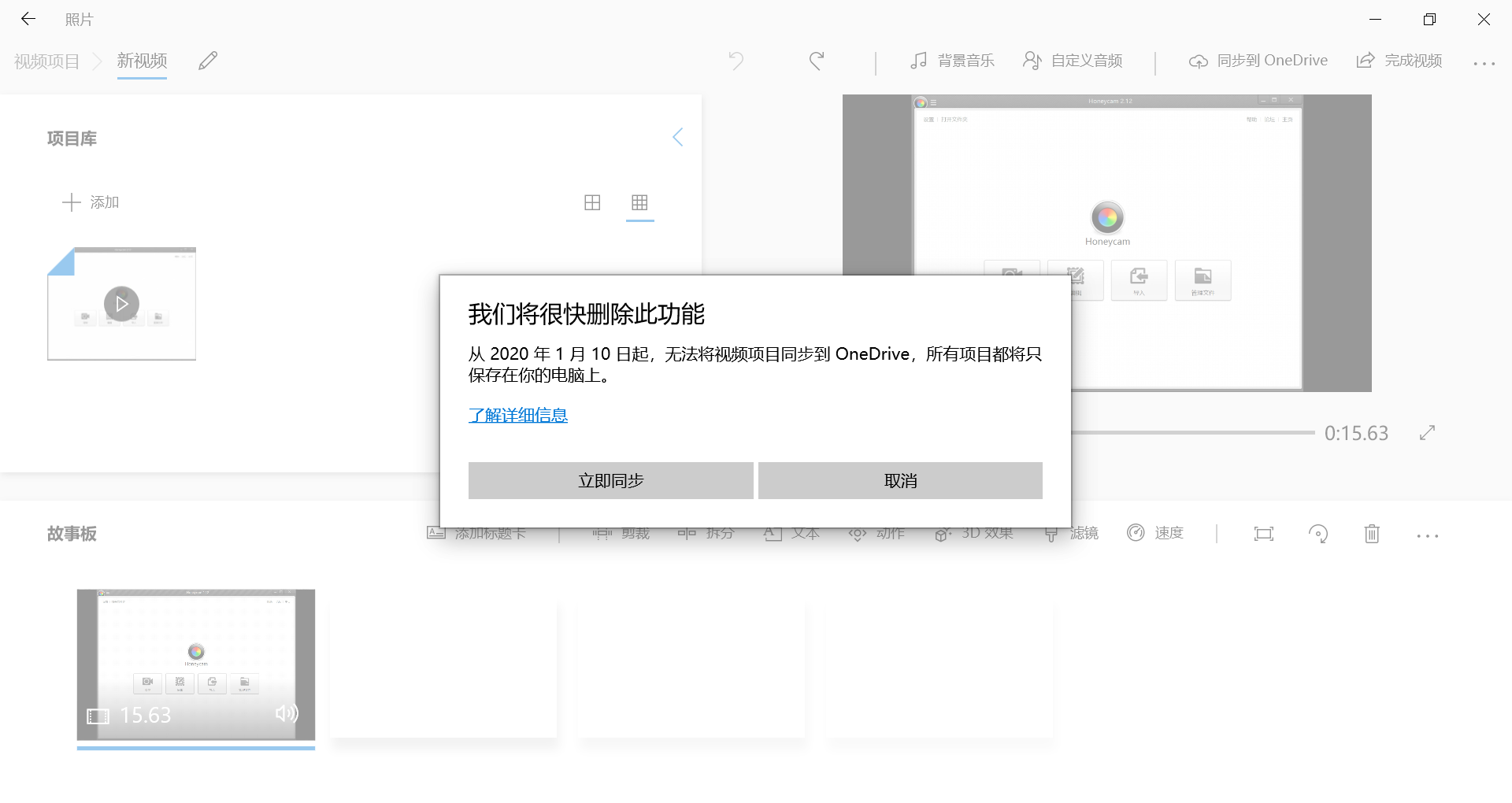Select the 新视频 title tab

pos(142,61)
